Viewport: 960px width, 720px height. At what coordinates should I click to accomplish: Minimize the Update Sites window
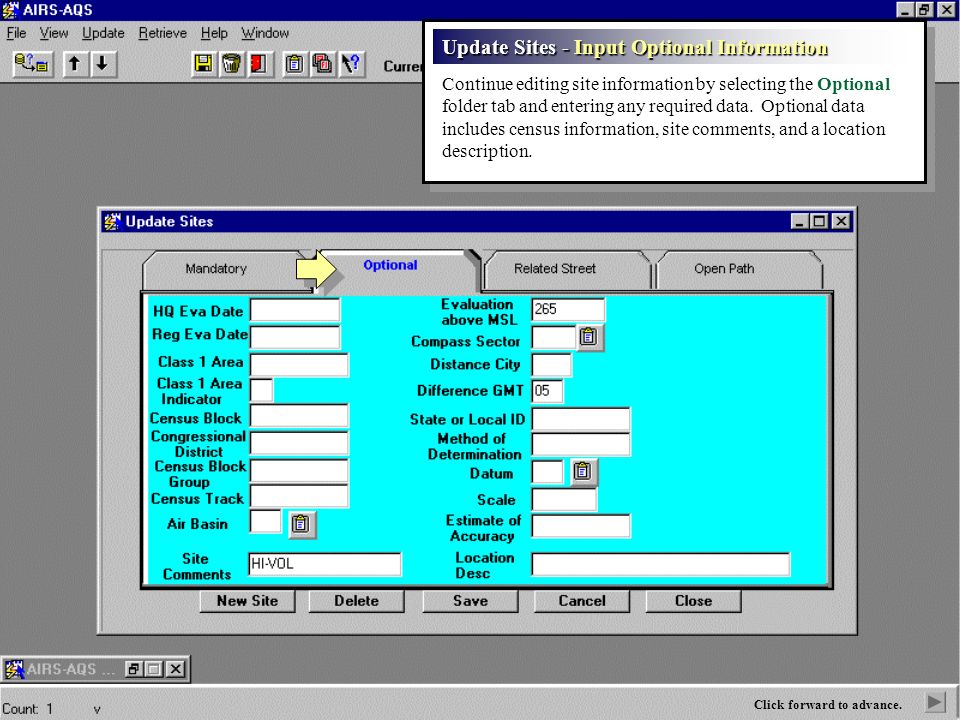tap(798, 221)
